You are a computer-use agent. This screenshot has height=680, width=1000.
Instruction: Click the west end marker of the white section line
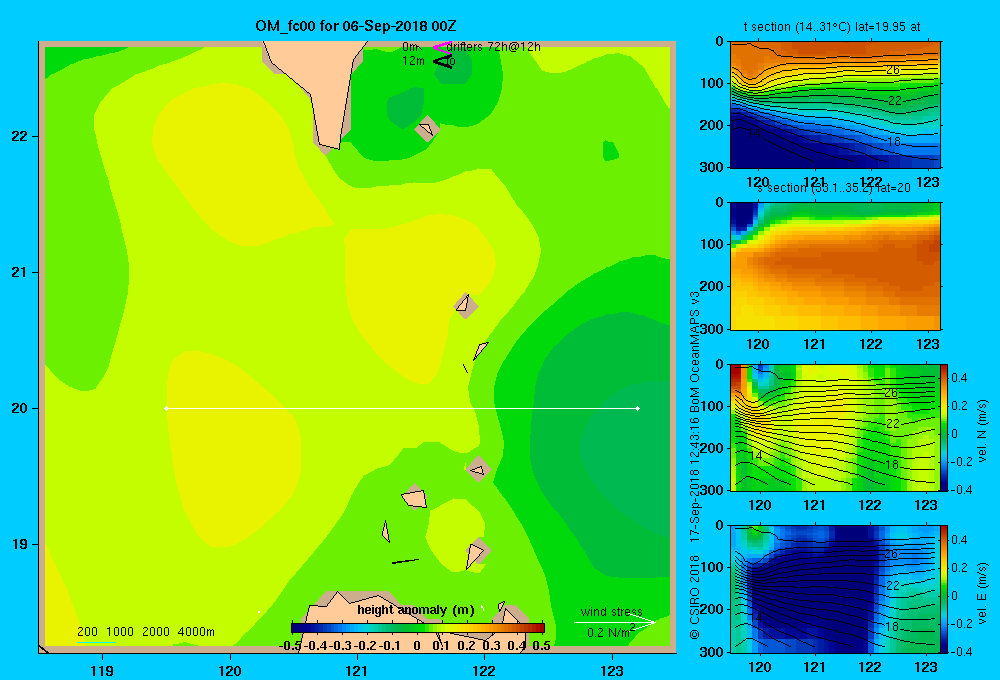coord(166,408)
